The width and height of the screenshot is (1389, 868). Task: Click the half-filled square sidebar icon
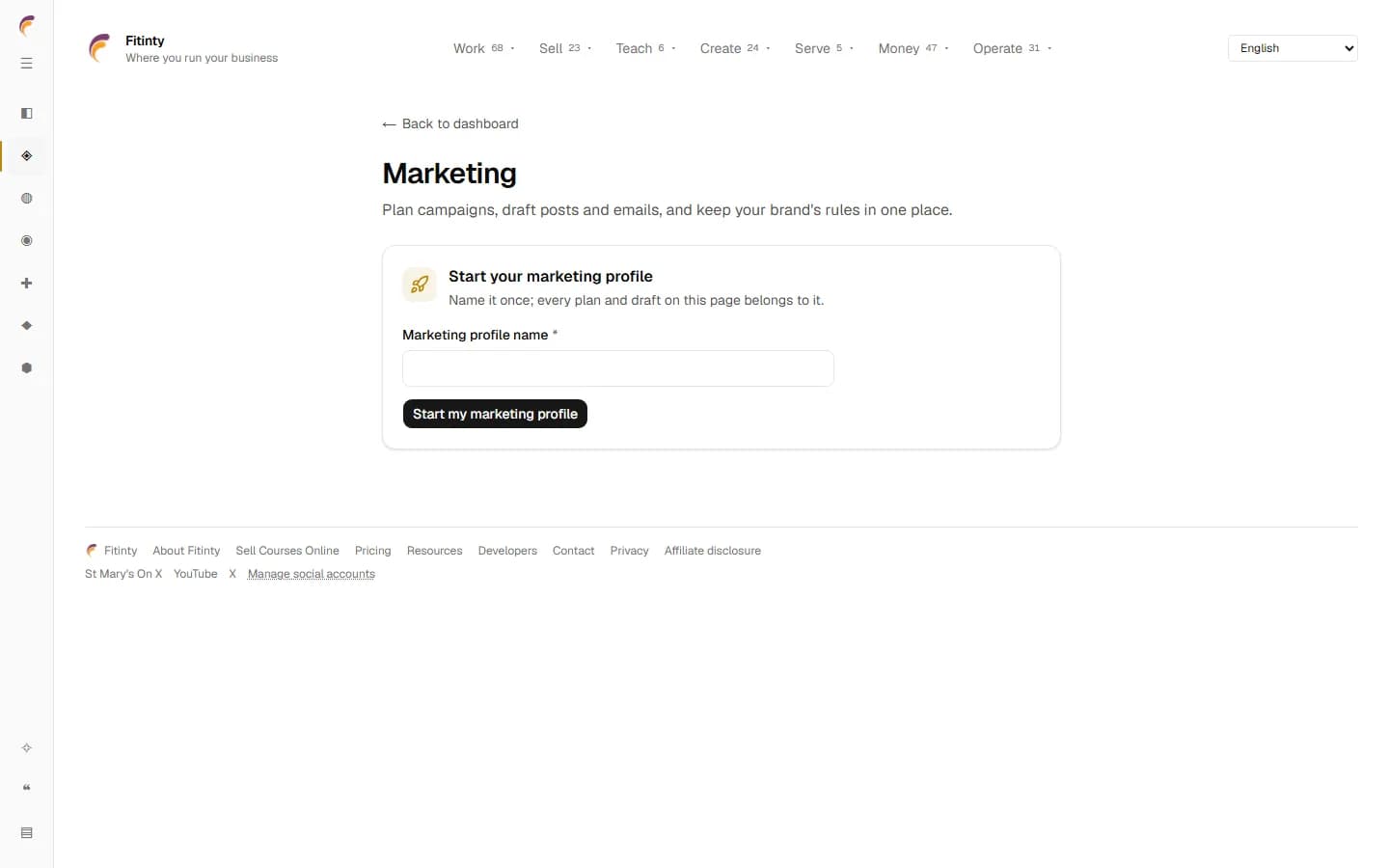click(x=27, y=114)
